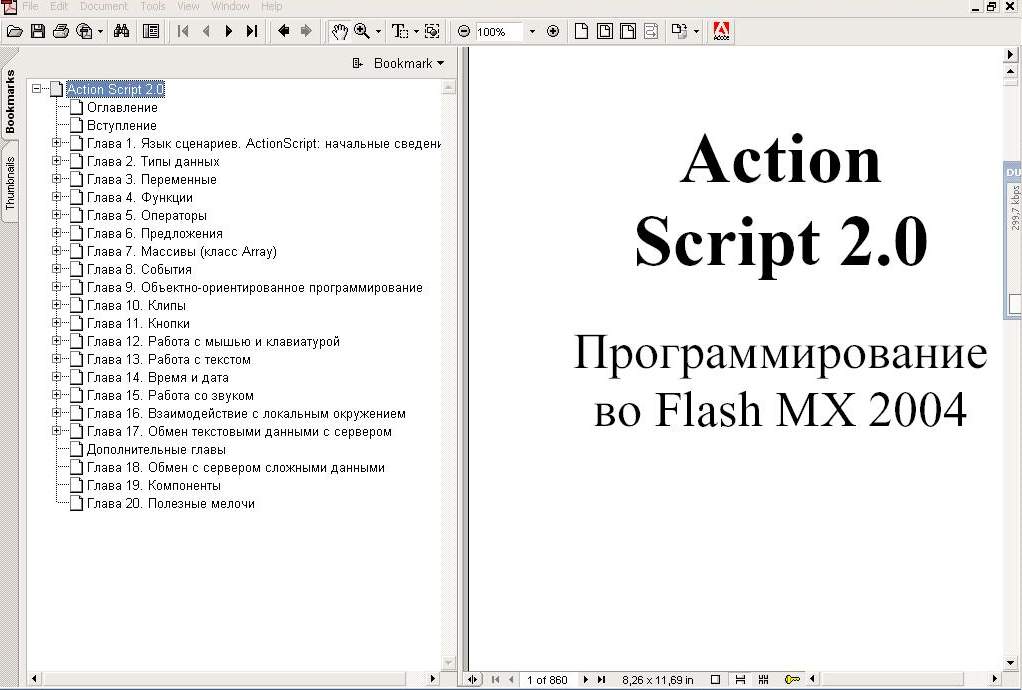Set view to Actual Size page icon
The width and height of the screenshot is (1022, 690).
tap(581, 31)
